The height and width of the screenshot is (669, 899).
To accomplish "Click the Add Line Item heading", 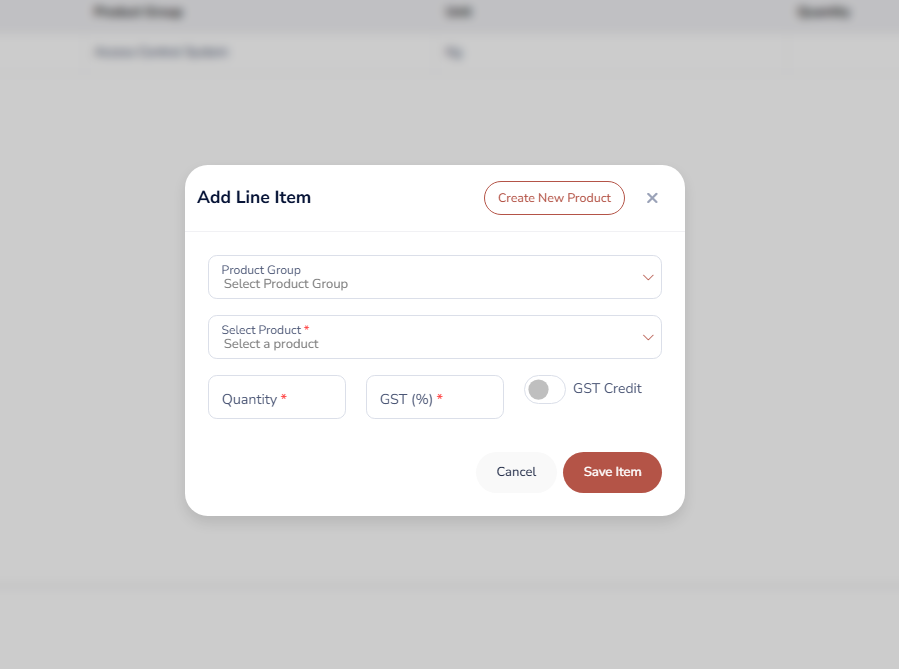I will coord(254,198).
